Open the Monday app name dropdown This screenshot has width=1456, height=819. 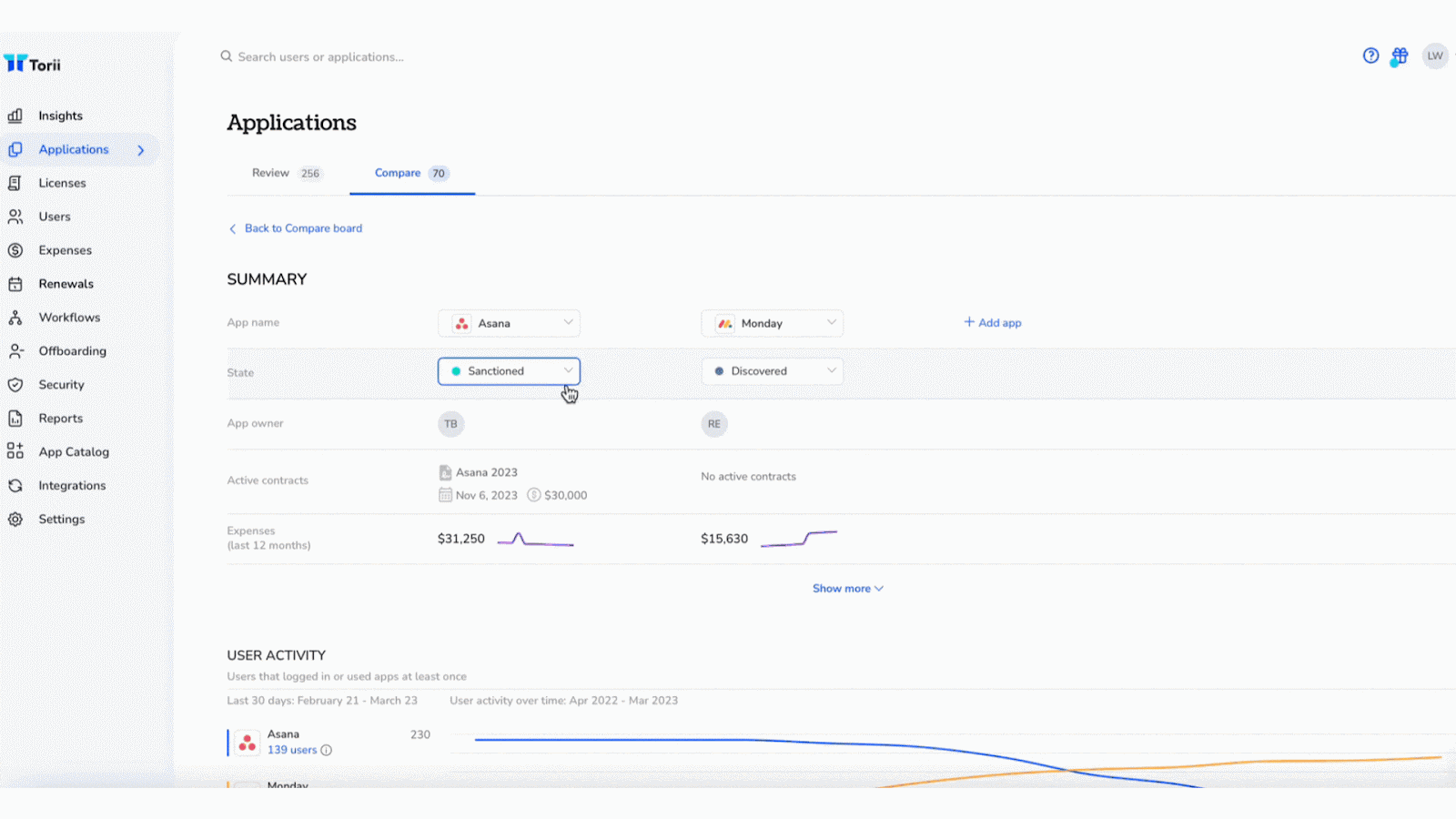[772, 323]
